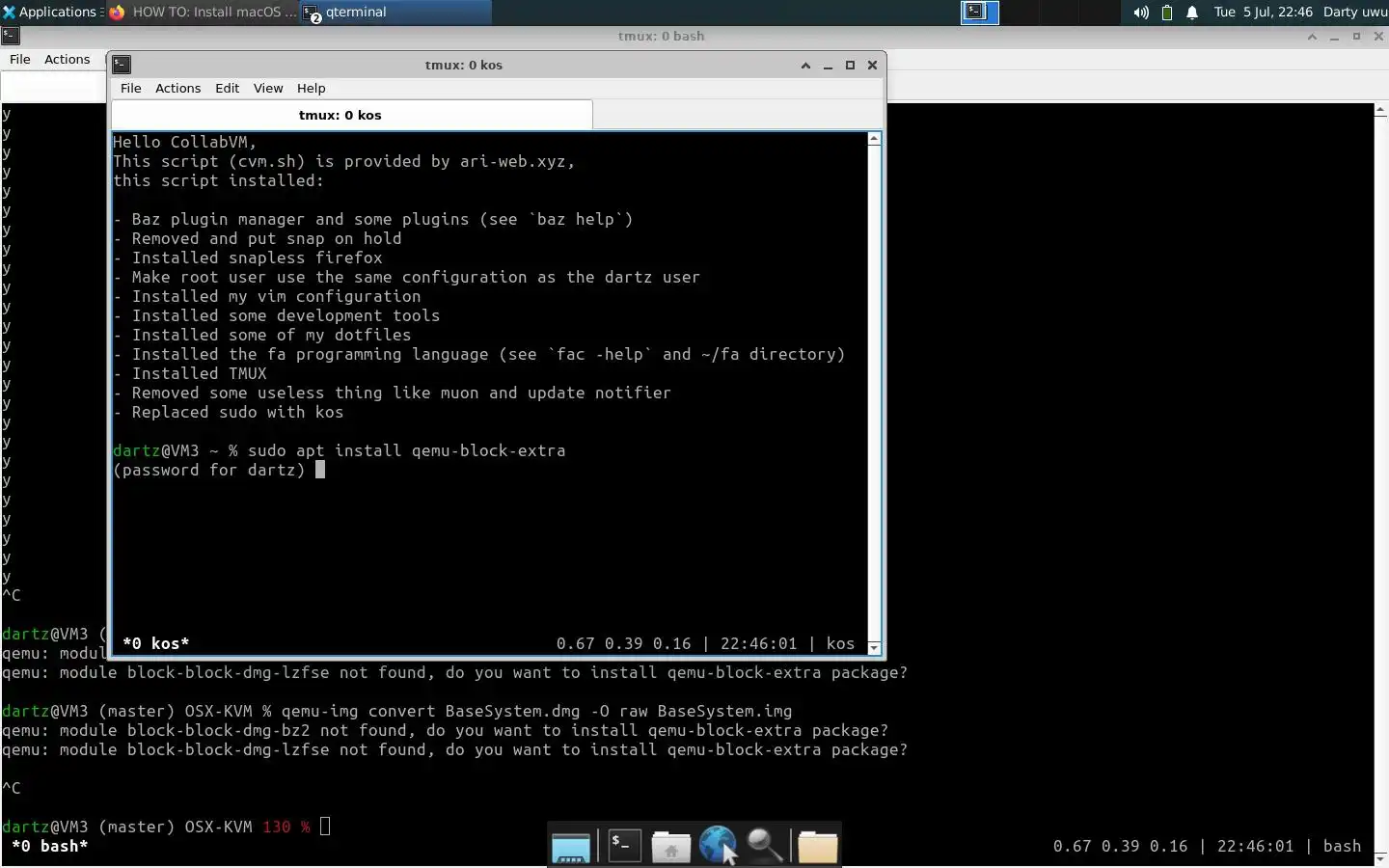1389x868 pixels.
Task: Click window icon of background bash terminal
Action: click(x=10, y=36)
